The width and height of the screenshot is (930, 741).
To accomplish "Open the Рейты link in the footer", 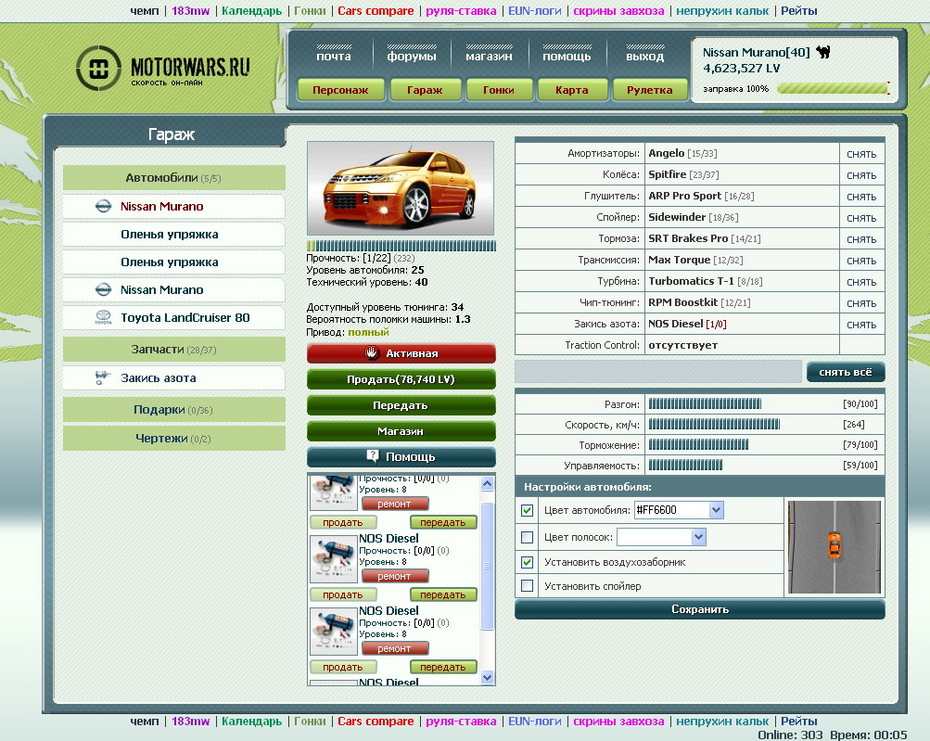I will click(x=798, y=721).
